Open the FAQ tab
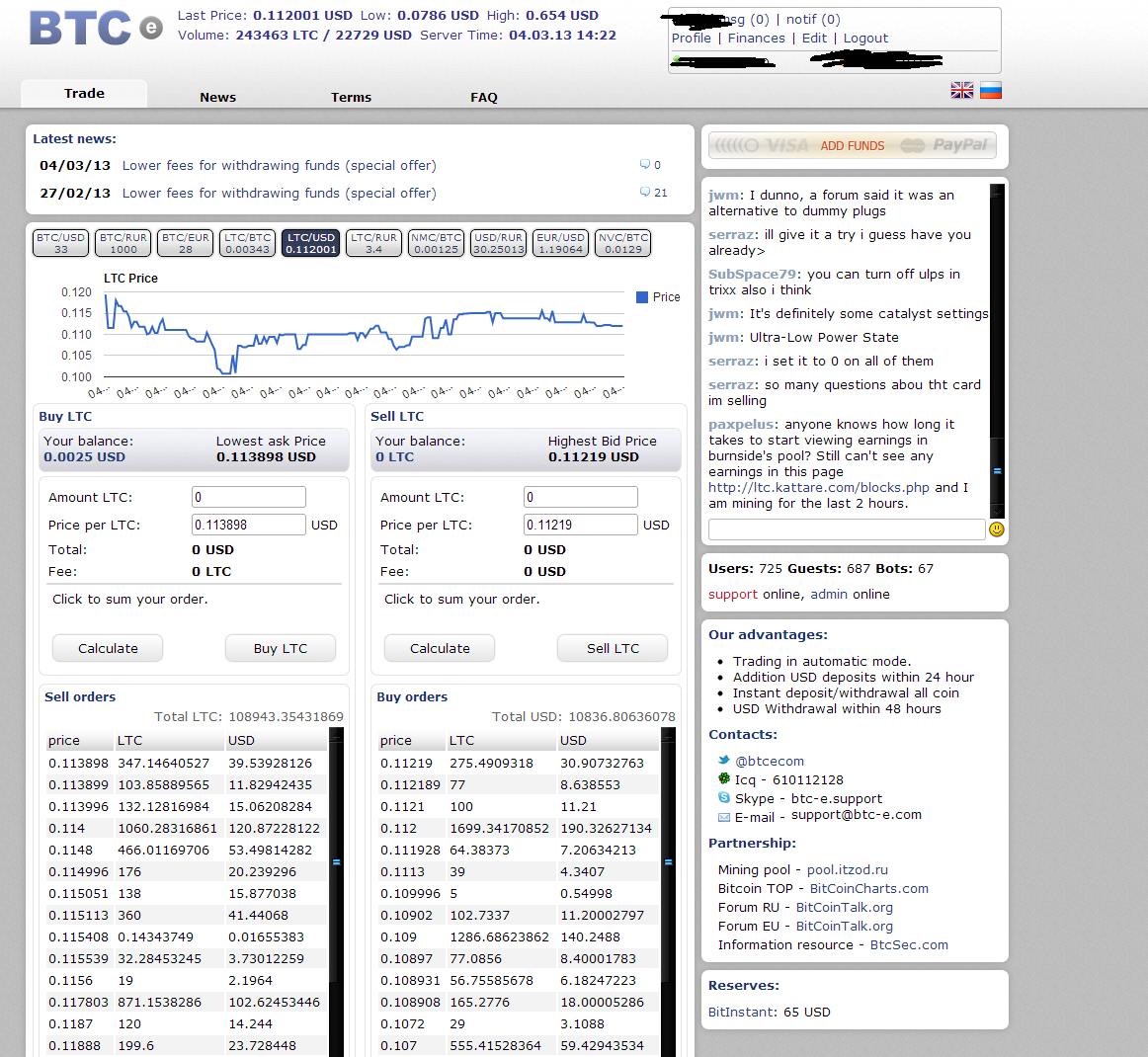 coord(484,97)
